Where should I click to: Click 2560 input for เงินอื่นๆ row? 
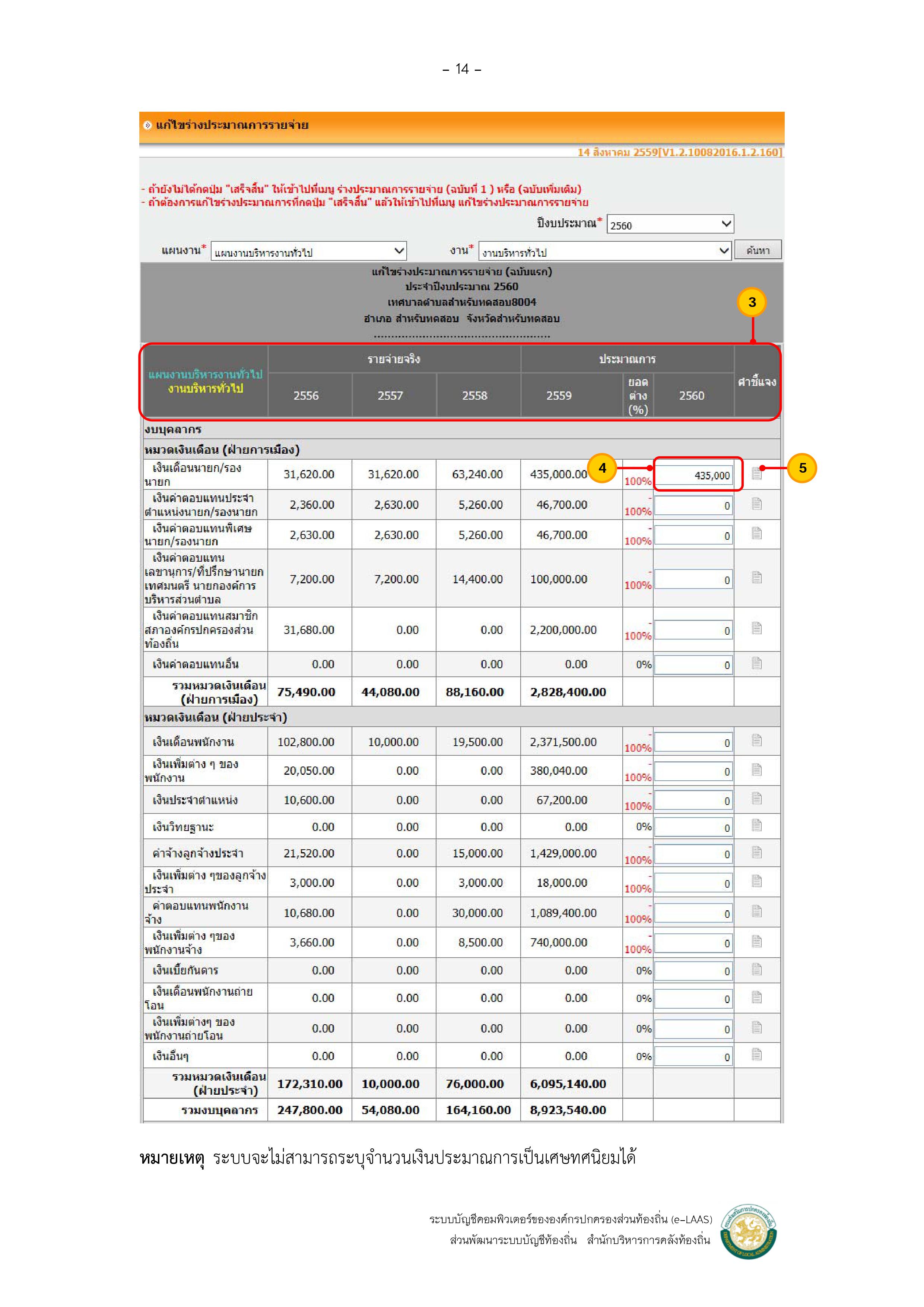[x=693, y=1057]
